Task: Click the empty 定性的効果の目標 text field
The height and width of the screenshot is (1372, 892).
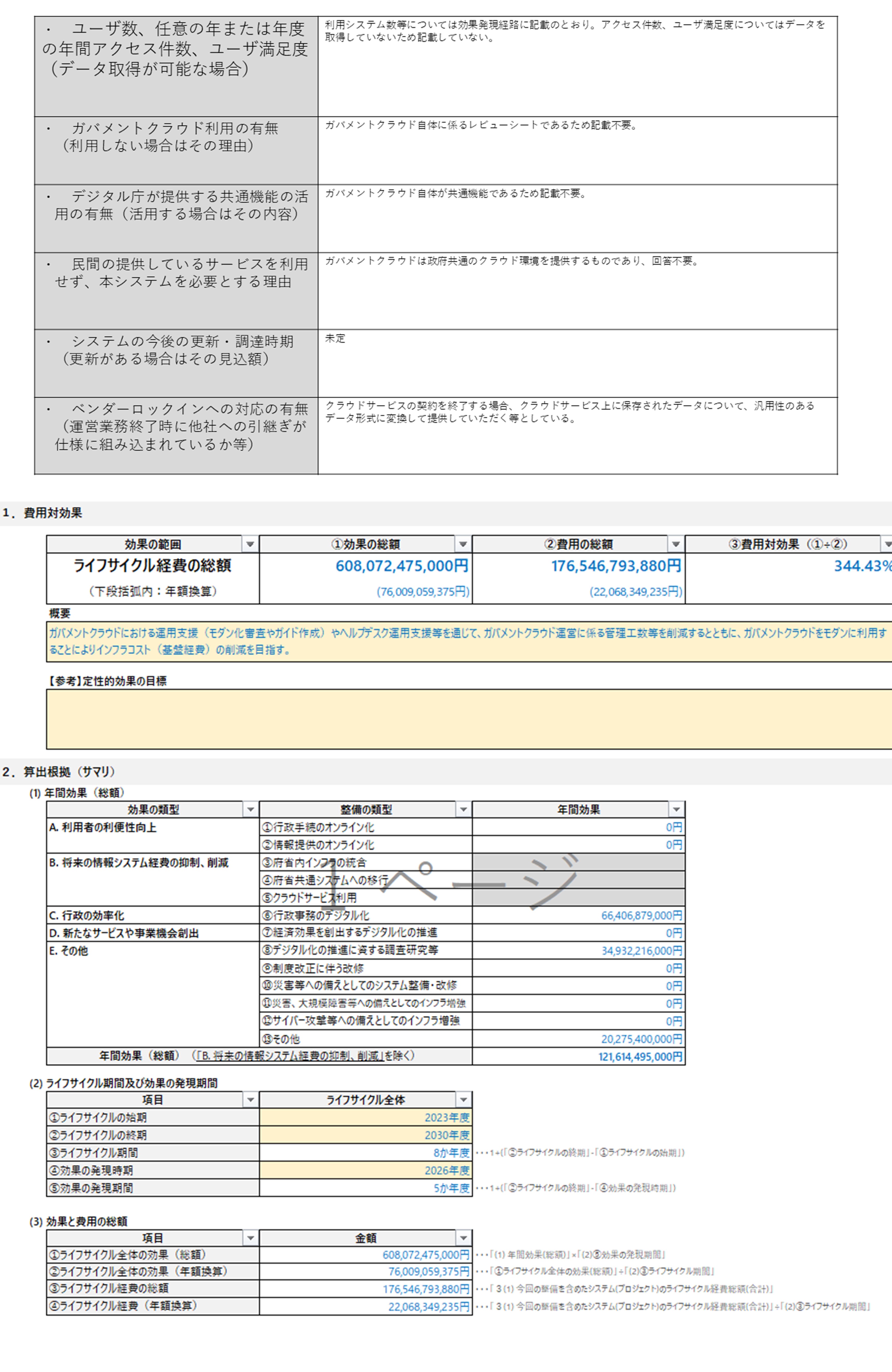Action: [468, 719]
